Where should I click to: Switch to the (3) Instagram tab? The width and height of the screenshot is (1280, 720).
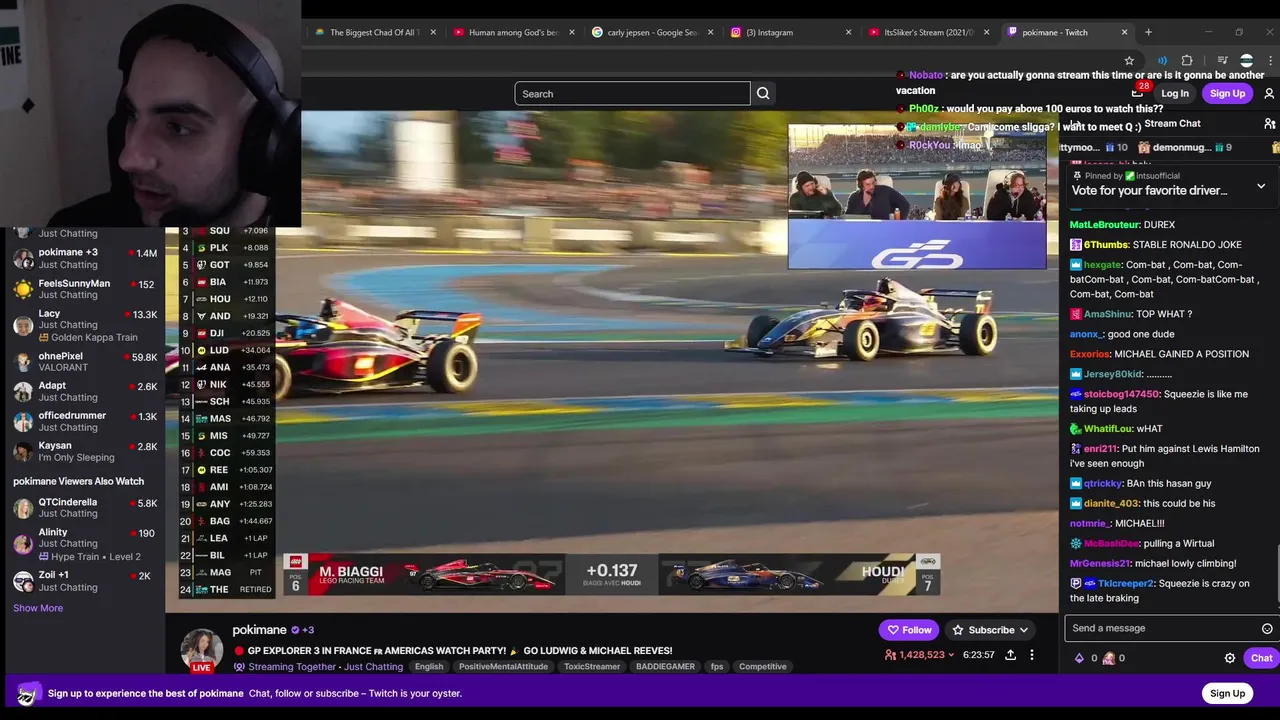[788, 32]
